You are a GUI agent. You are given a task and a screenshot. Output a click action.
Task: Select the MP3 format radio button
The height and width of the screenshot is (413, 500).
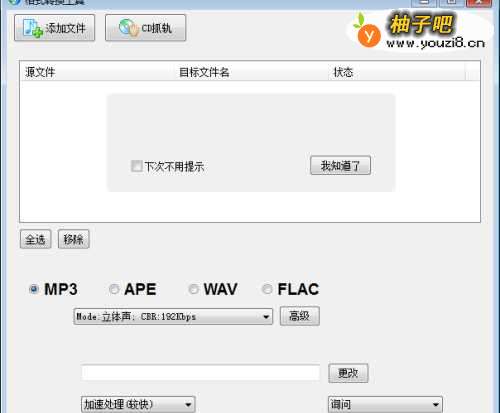[34, 289]
